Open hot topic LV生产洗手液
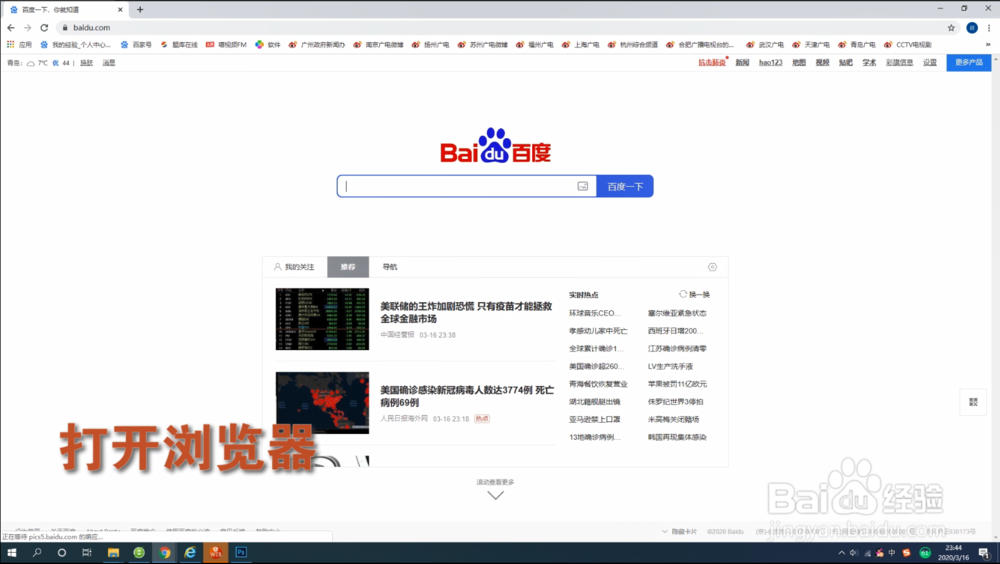The width and height of the screenshot is (1000, 564). click(670, 366)
